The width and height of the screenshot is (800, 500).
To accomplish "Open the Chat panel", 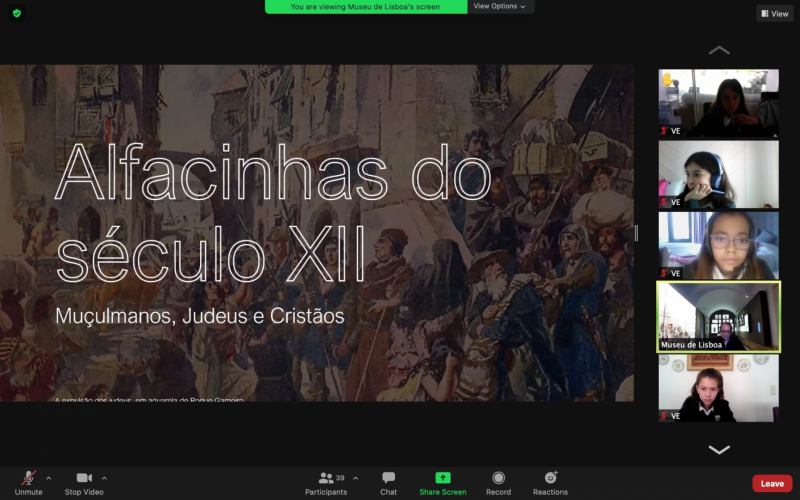I will click(x=388, y=483).
